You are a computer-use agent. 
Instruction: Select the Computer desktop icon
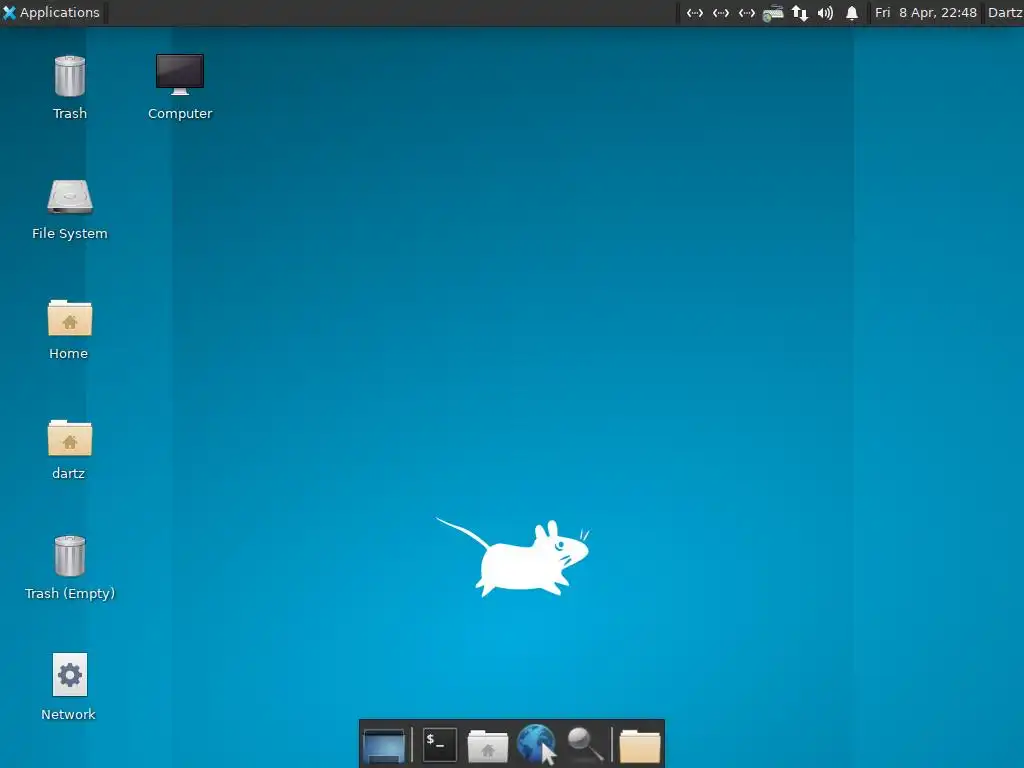[x=180, y=74]
